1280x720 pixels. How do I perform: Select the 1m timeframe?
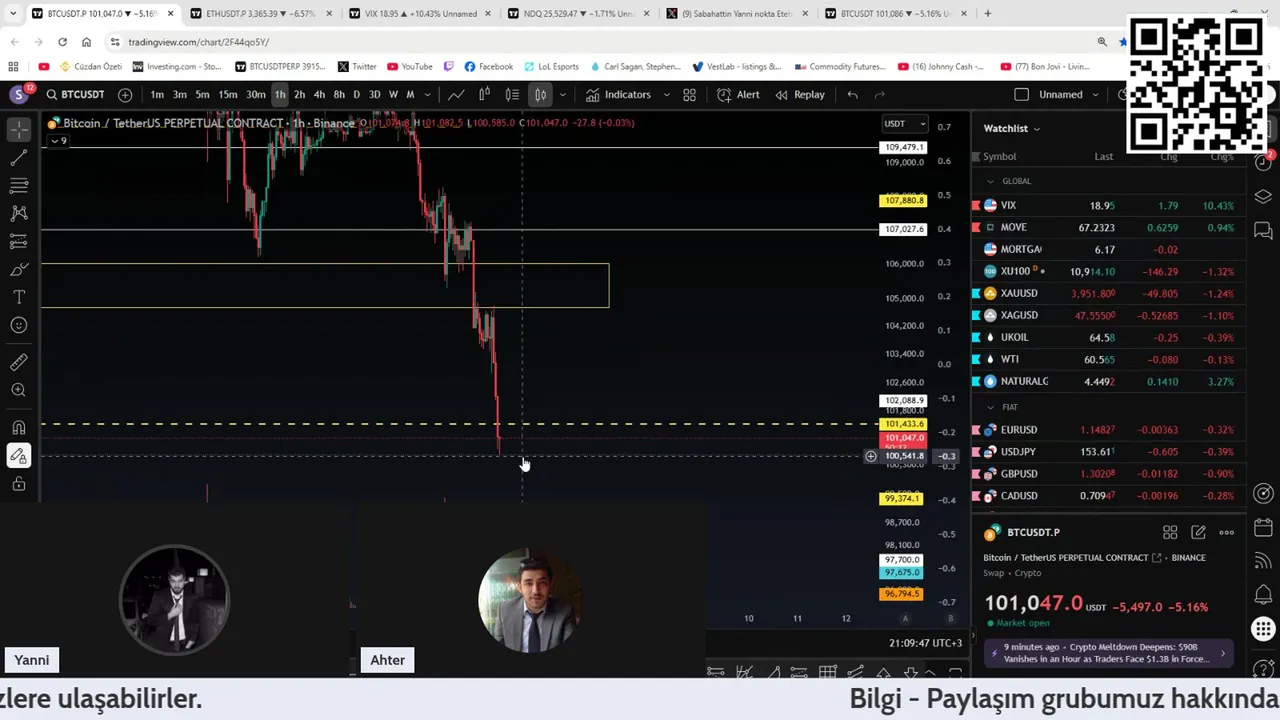pyautogui.click(x=157, y=95)
